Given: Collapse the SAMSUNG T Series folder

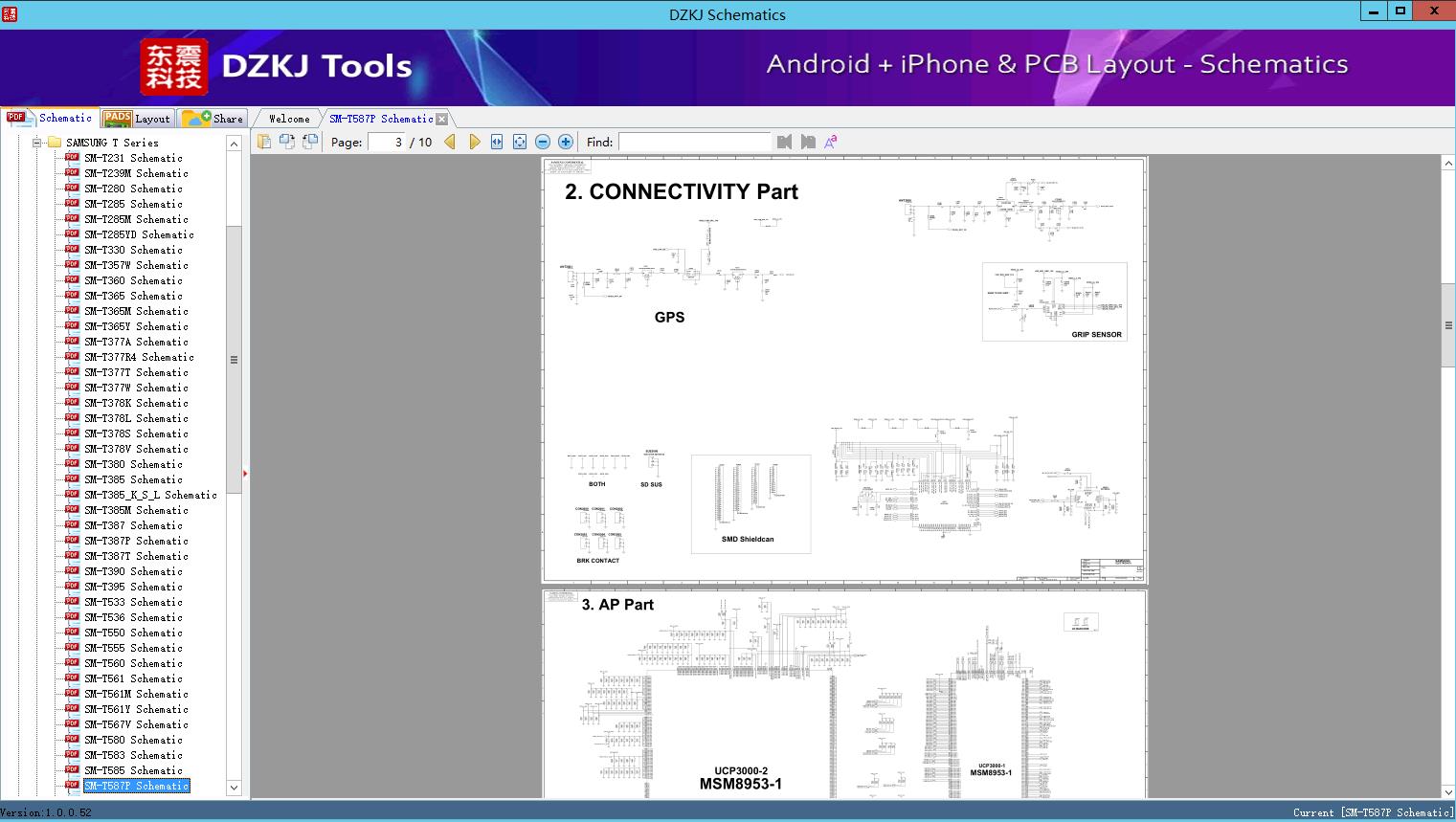Looking at the screenshot, I should pyautogui.click(x=37, y=143).
